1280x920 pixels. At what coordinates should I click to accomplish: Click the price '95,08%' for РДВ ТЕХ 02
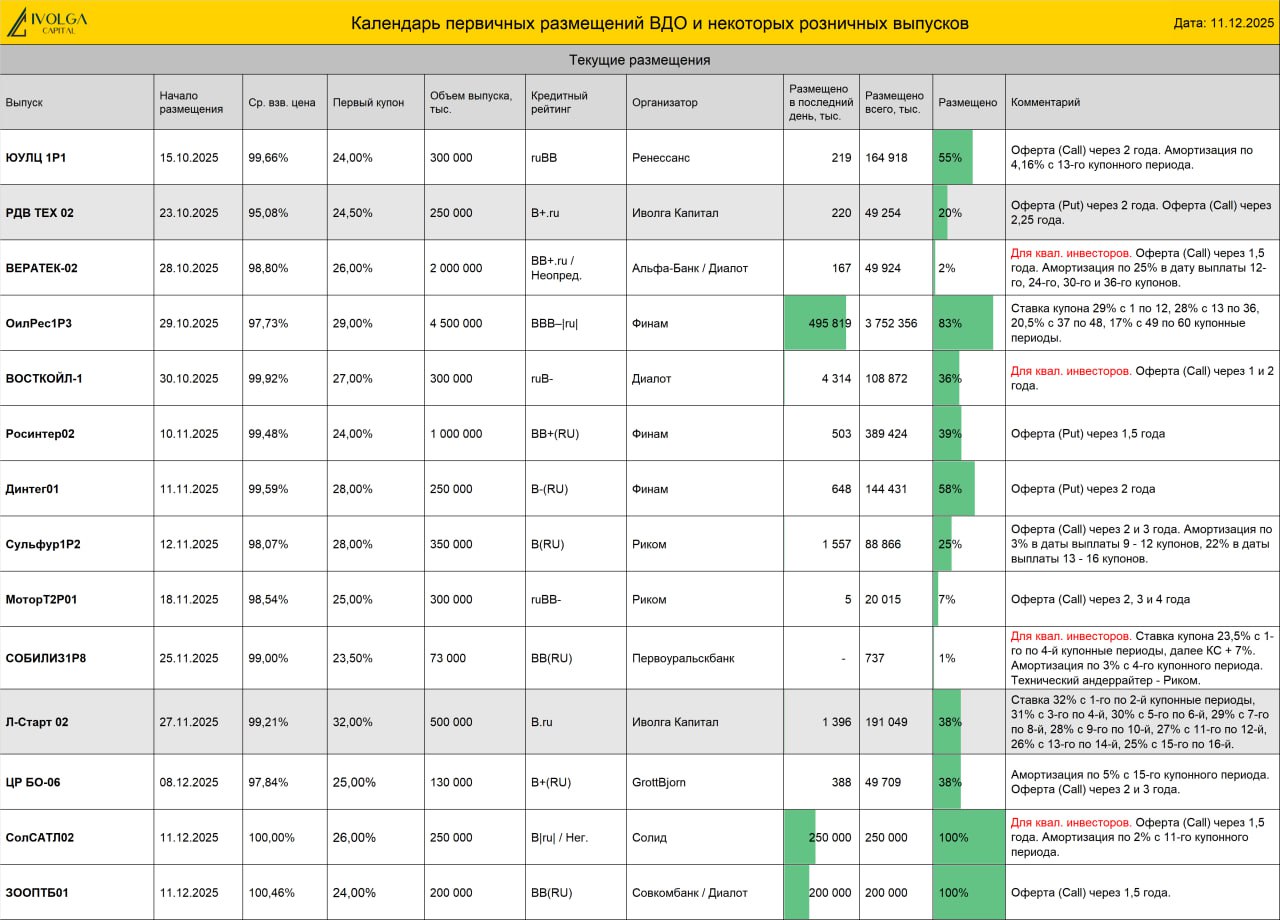(x=268, y=212)
